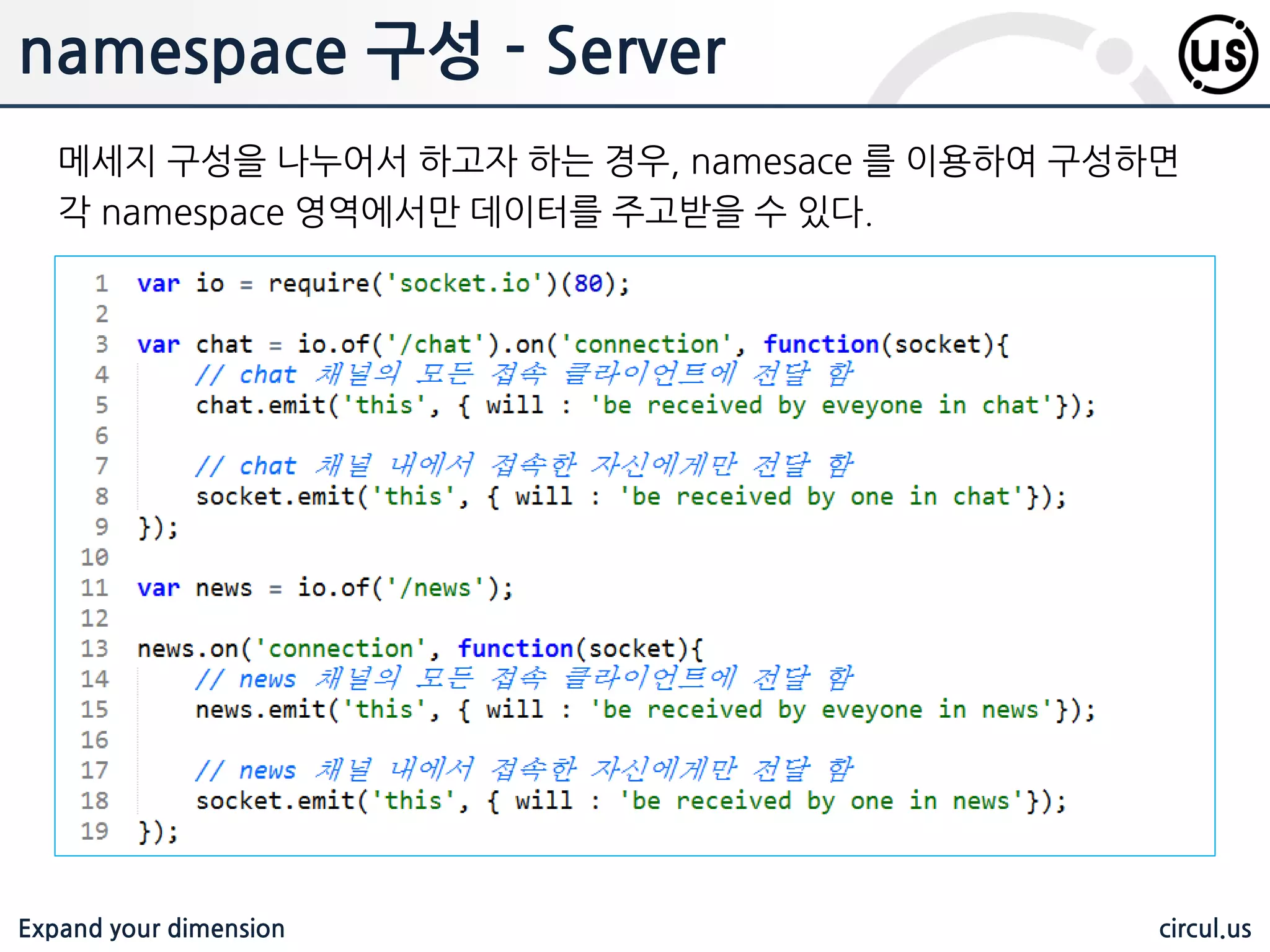Click the port number 80 on line 1
The image size is (1270, 952).
(x=588, y=284)
